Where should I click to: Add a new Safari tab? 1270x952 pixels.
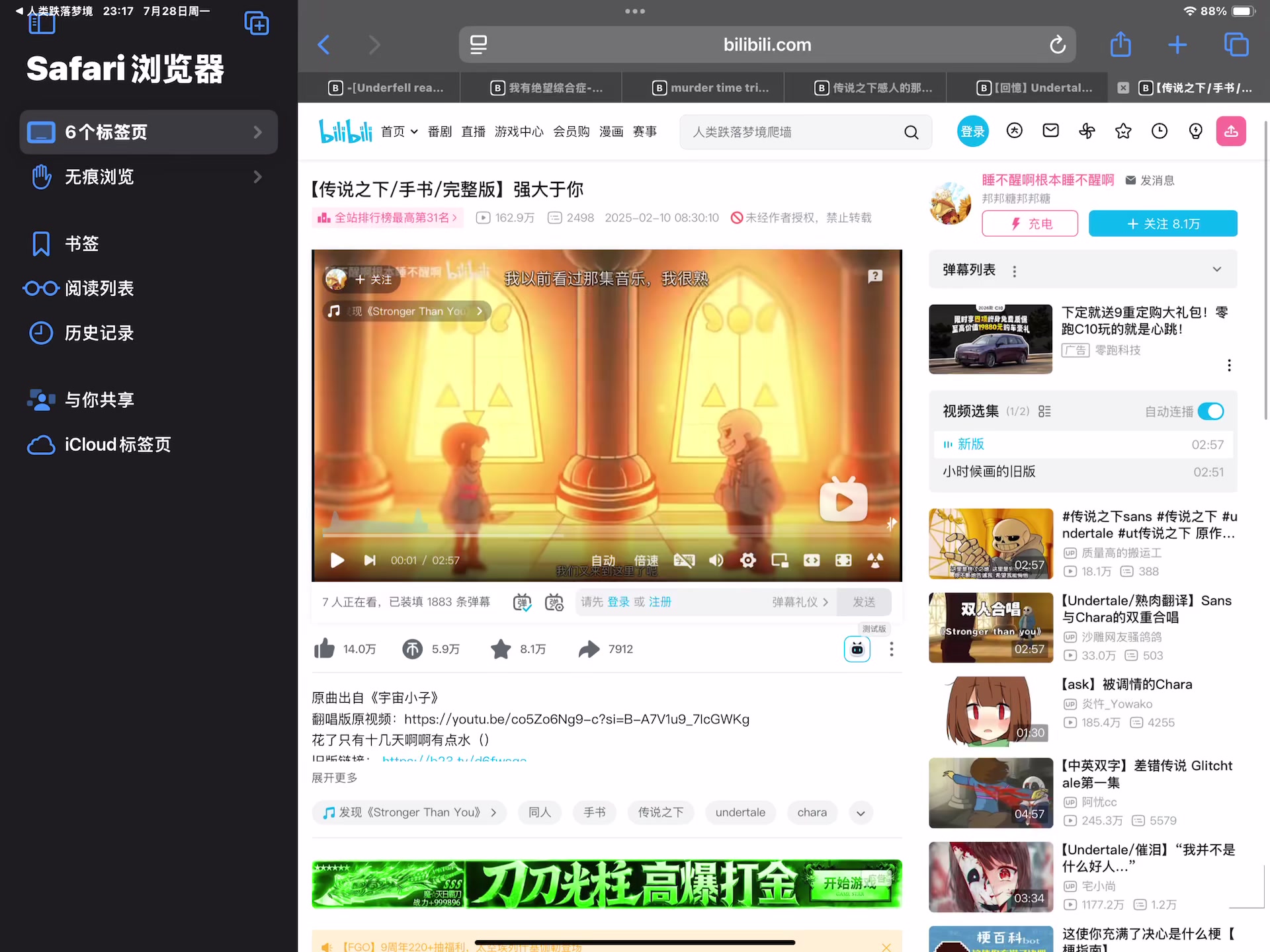point(1177,45)
